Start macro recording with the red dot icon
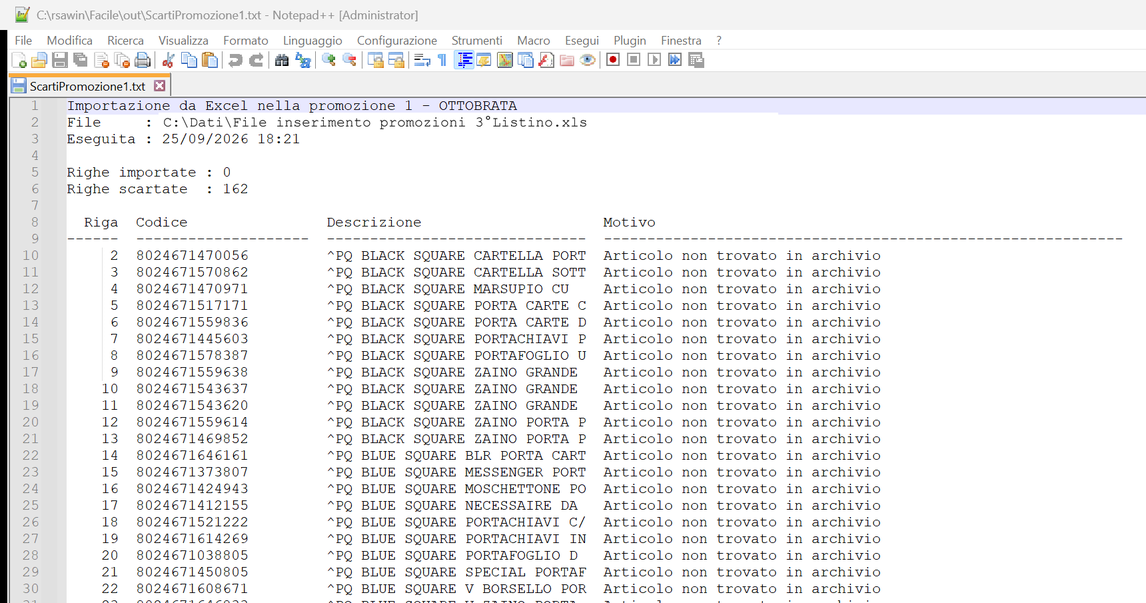Viewport: 1146px width, 603px height. coord(612,61)
